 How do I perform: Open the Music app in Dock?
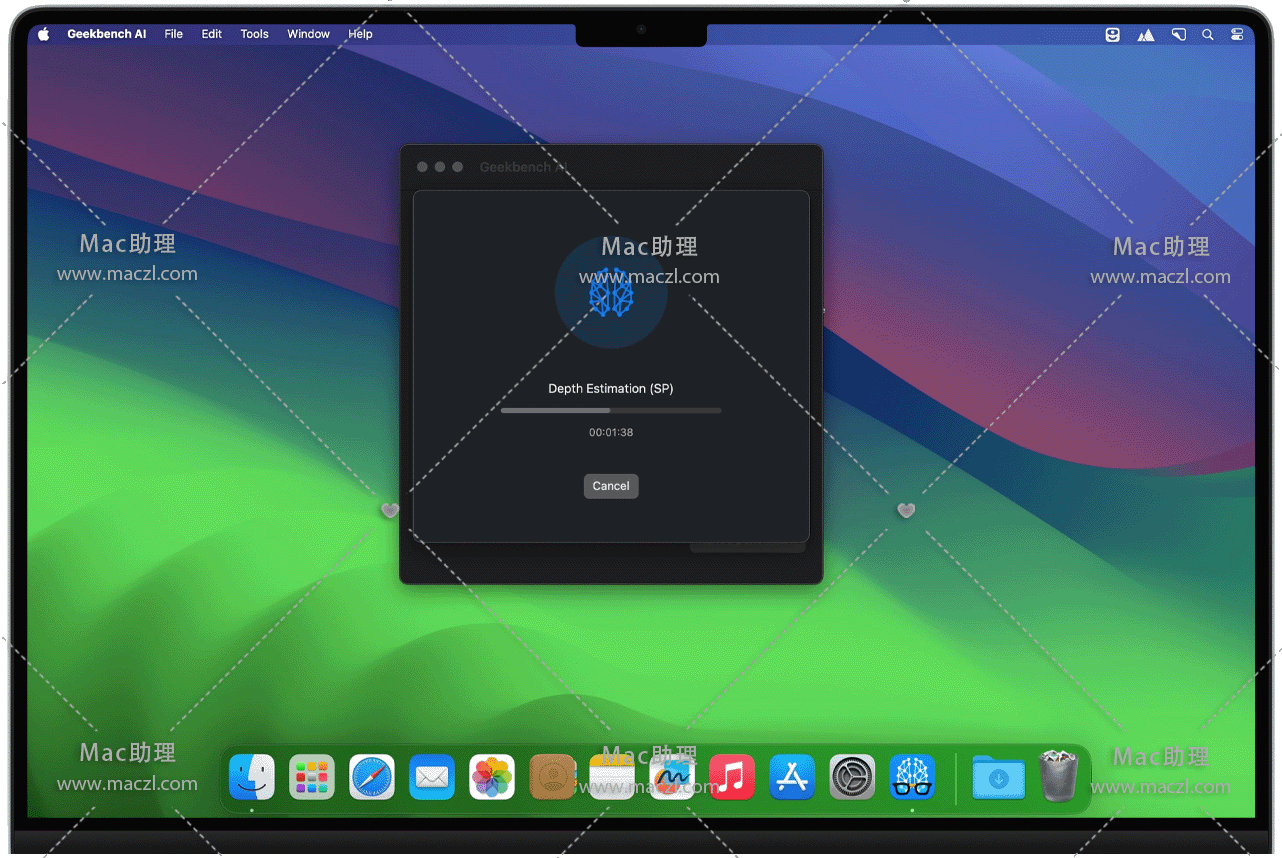pyautogui.click(x=732, y=777)
